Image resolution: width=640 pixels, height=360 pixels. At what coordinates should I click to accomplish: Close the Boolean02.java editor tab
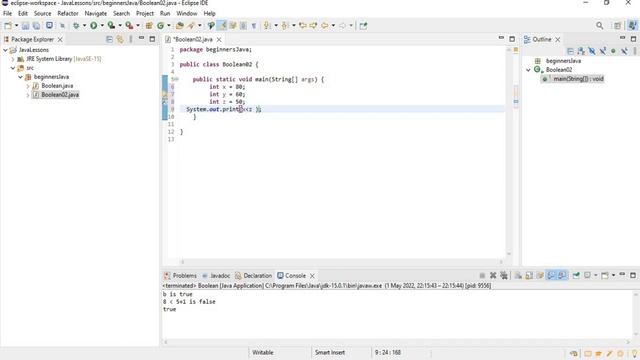click(219, 39)
